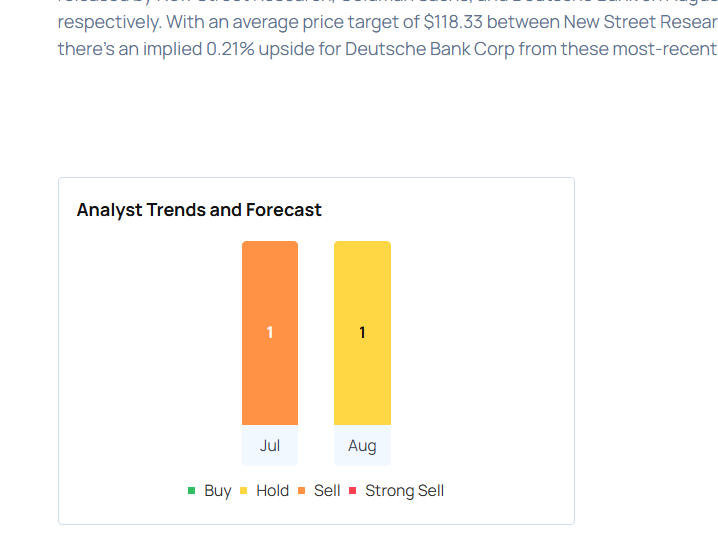Click the New Street Research text in the paragraph
Image resolution: width=718 pixels, height=550 pixels.
coord(640,22)
